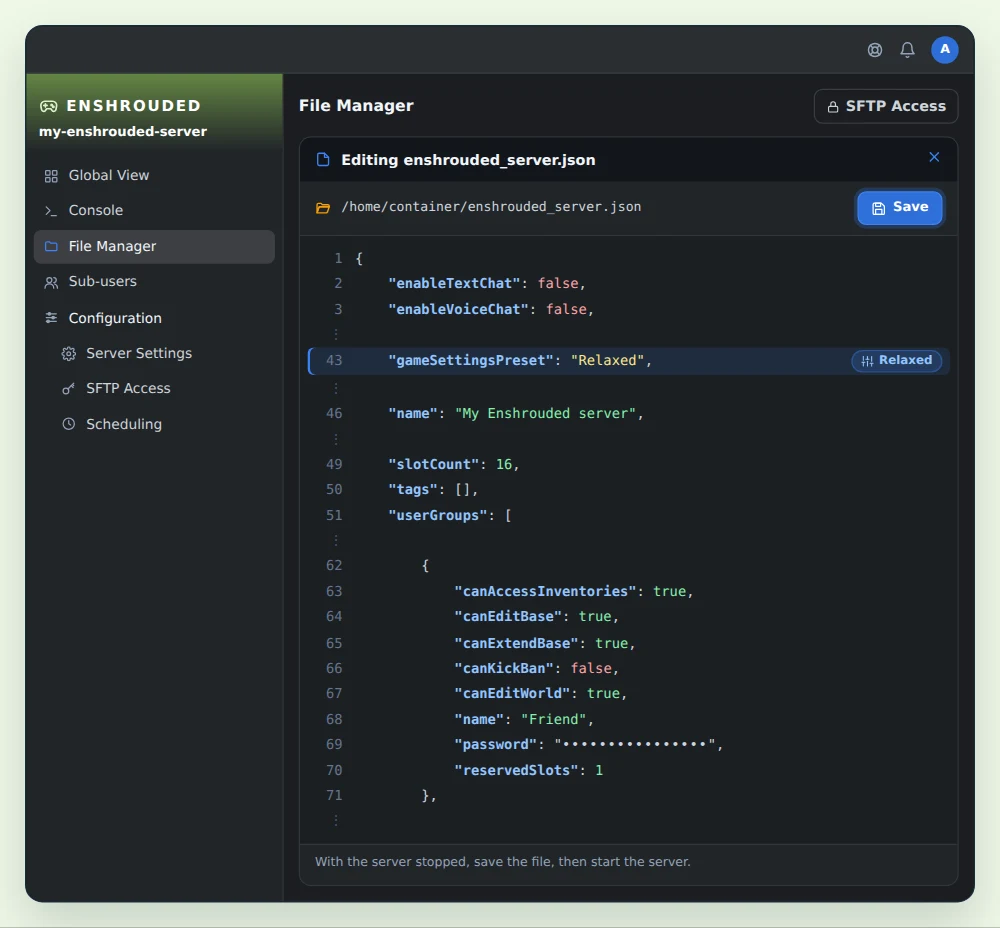The width and height of the screenshot is (1000, 928).
Task: Click the canExtendBase true value
Action: 612,643
